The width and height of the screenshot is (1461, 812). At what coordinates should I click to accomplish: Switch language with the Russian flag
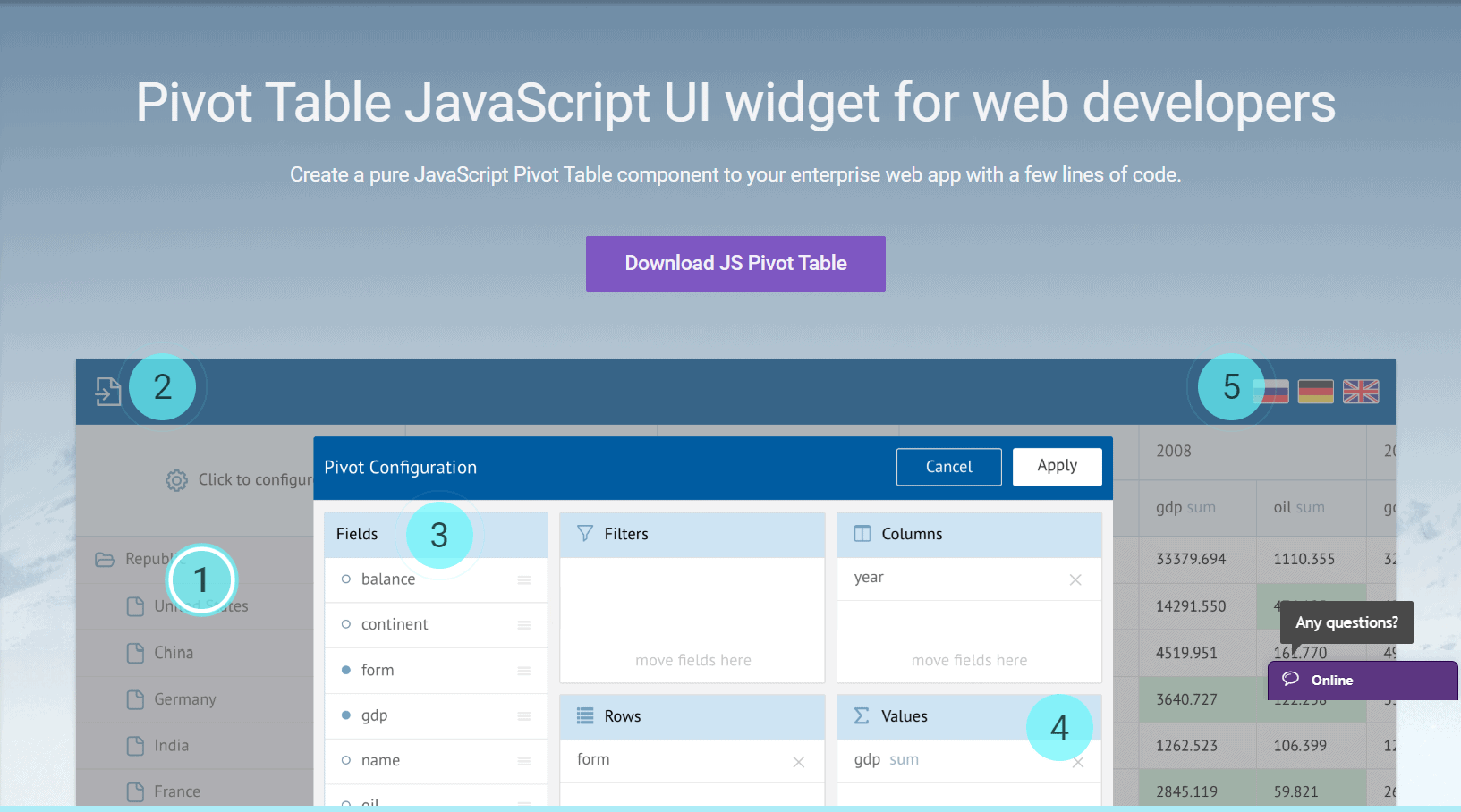1270,392
